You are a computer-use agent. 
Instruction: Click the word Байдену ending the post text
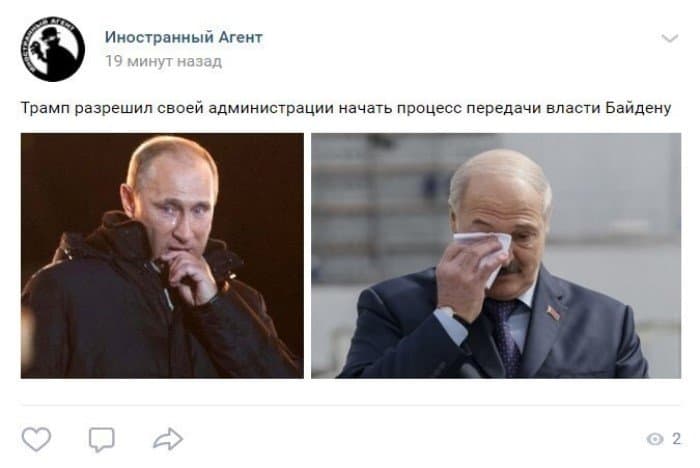(638, 108)
